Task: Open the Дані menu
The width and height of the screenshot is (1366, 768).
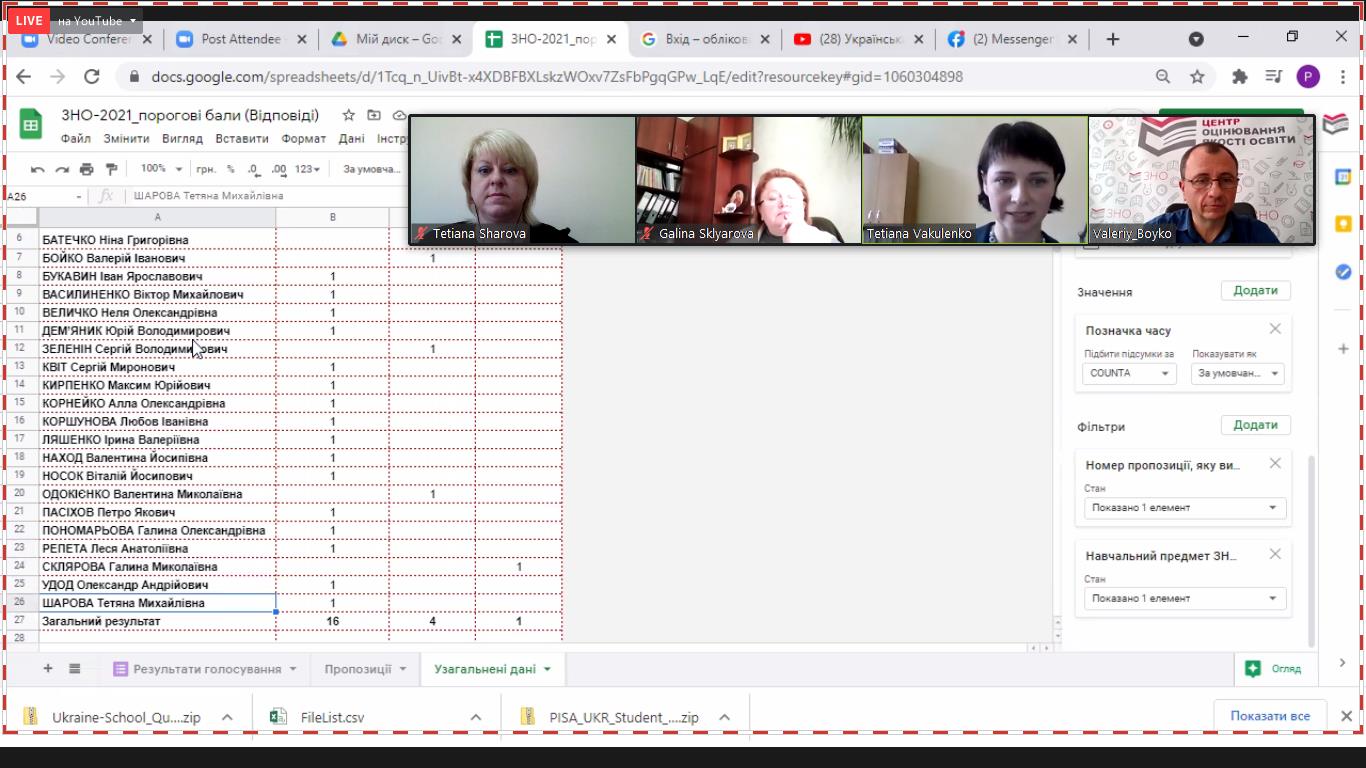Action: click(352, 139)
